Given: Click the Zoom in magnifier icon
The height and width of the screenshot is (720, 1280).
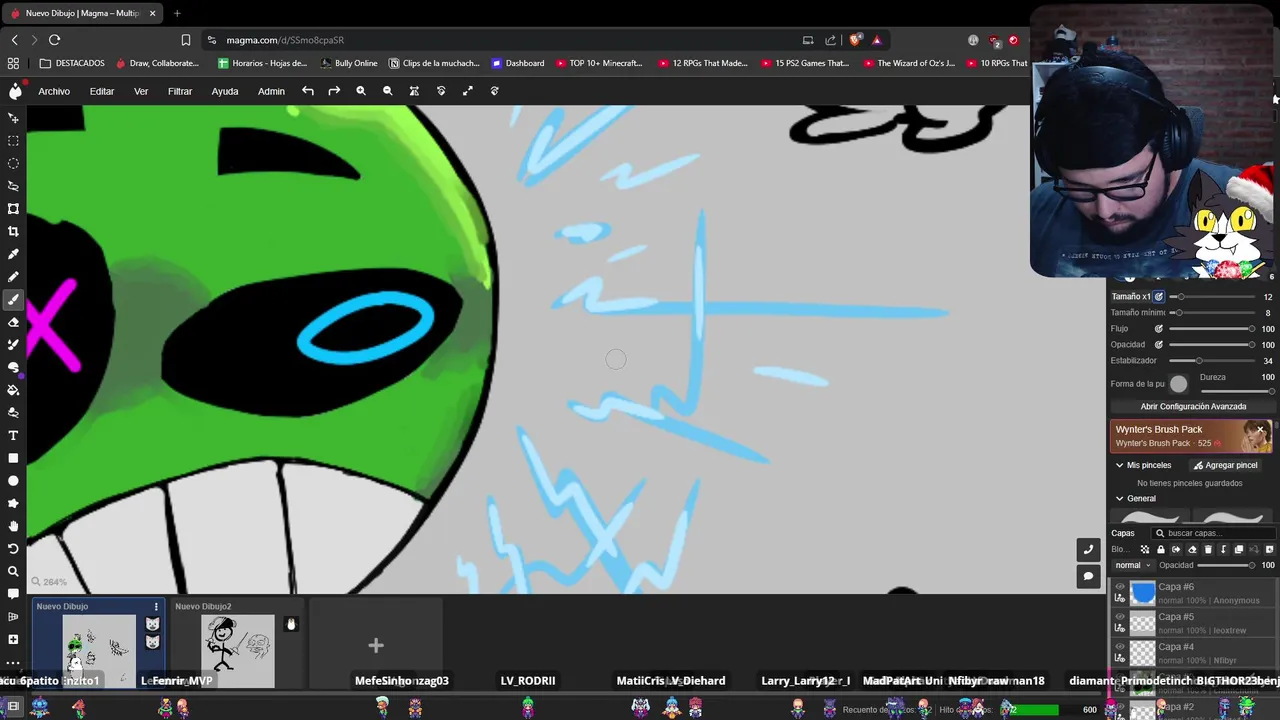Looking at the screenshot, I should 361,91.
